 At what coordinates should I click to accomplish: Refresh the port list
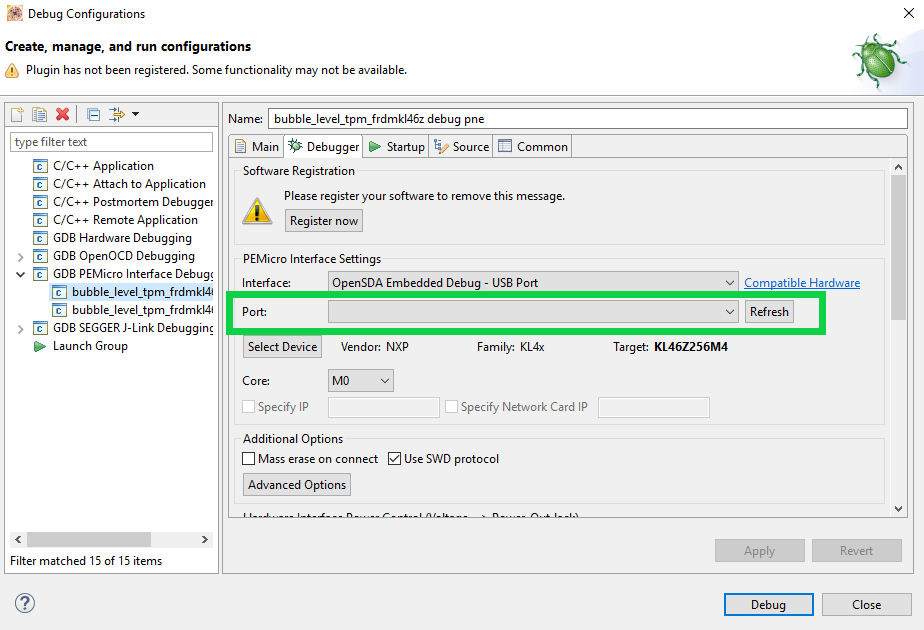click(769, 312)
